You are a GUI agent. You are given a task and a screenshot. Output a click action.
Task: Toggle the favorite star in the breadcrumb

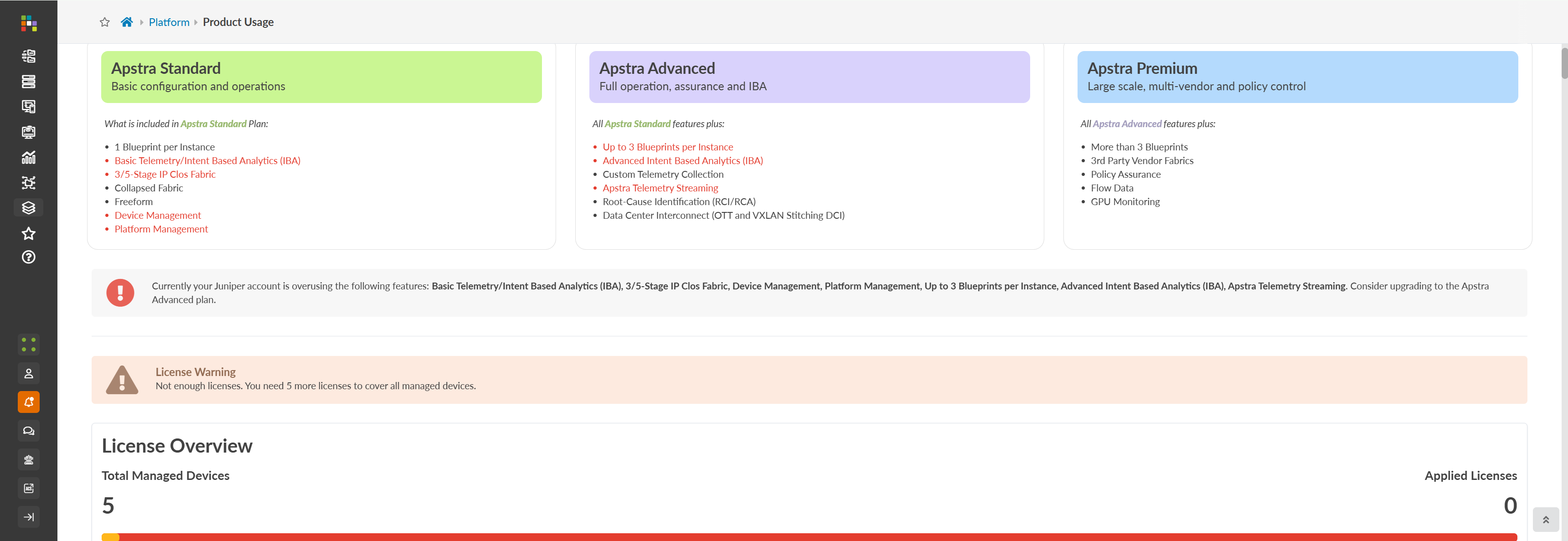point(104,21)
